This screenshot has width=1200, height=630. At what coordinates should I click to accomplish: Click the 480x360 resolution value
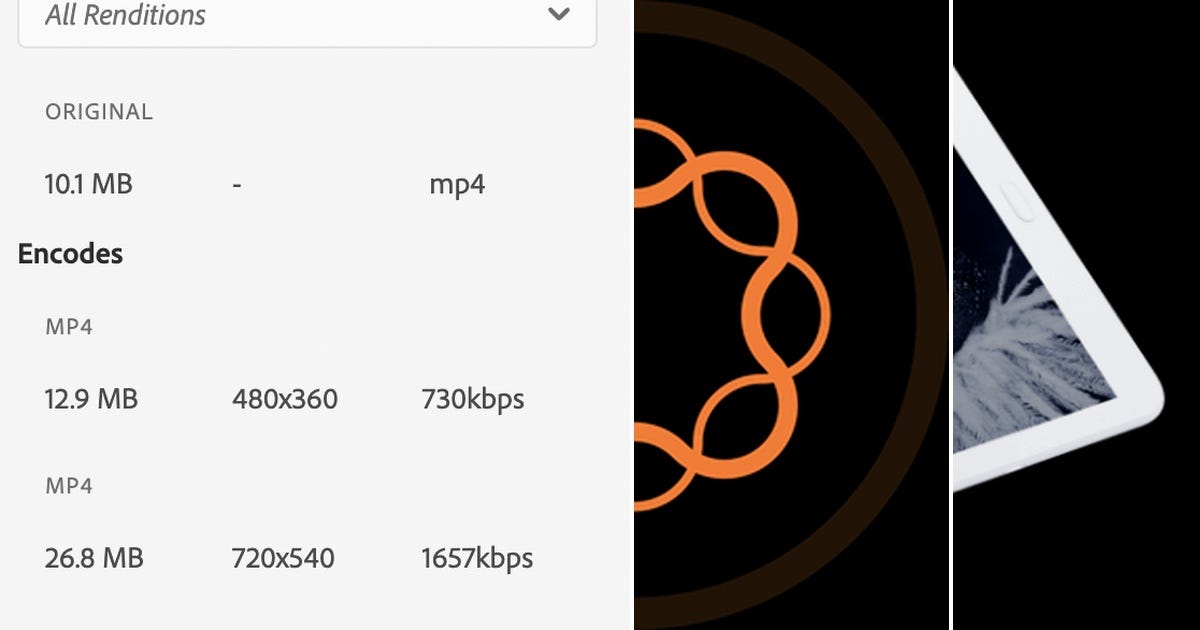click(285, 399)
